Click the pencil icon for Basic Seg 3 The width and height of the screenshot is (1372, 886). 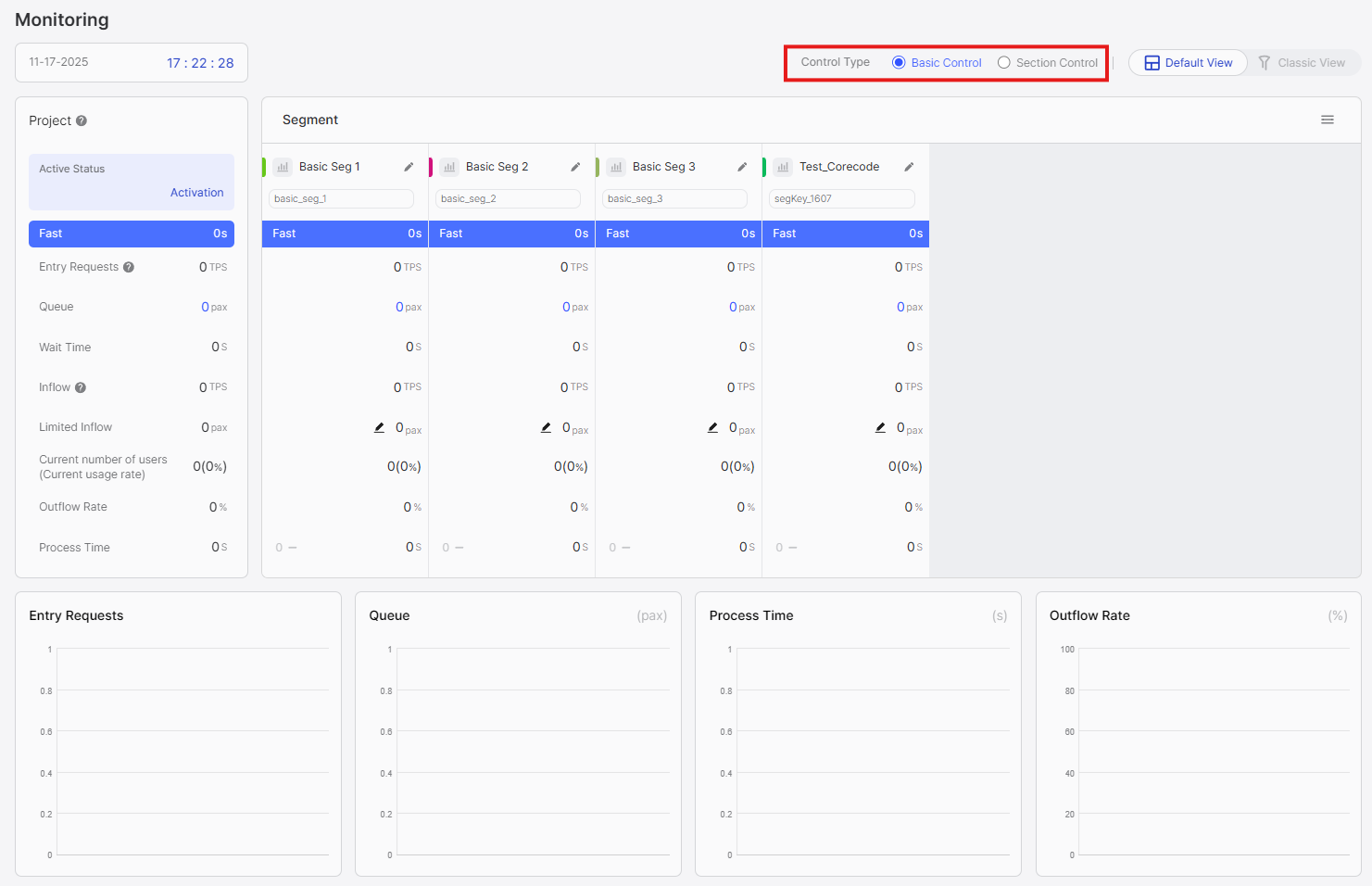pyautogui.click(x=741, y=166)
